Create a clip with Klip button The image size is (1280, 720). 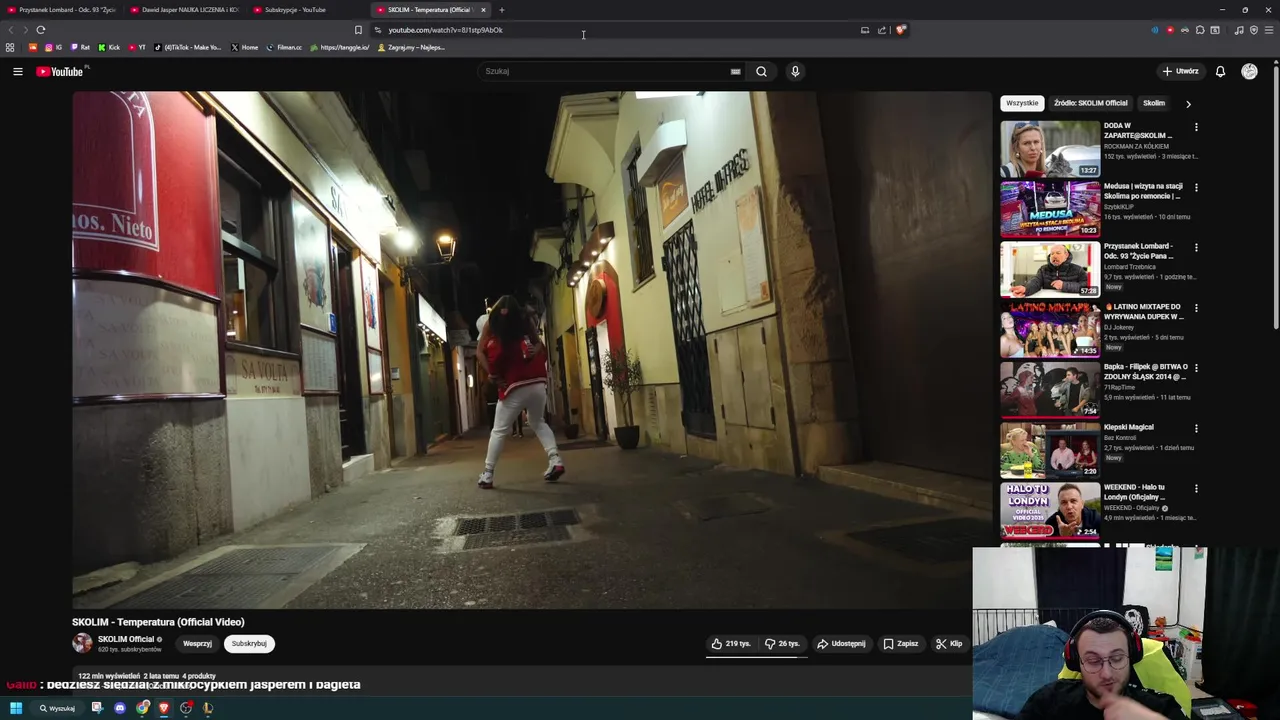coord(949,644)
